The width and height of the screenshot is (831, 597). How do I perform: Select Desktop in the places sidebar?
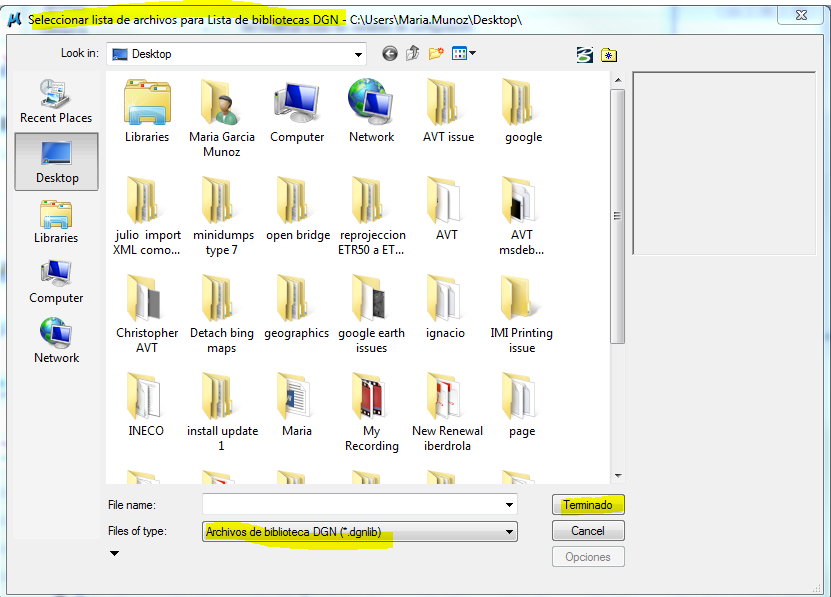click(56, 162)
